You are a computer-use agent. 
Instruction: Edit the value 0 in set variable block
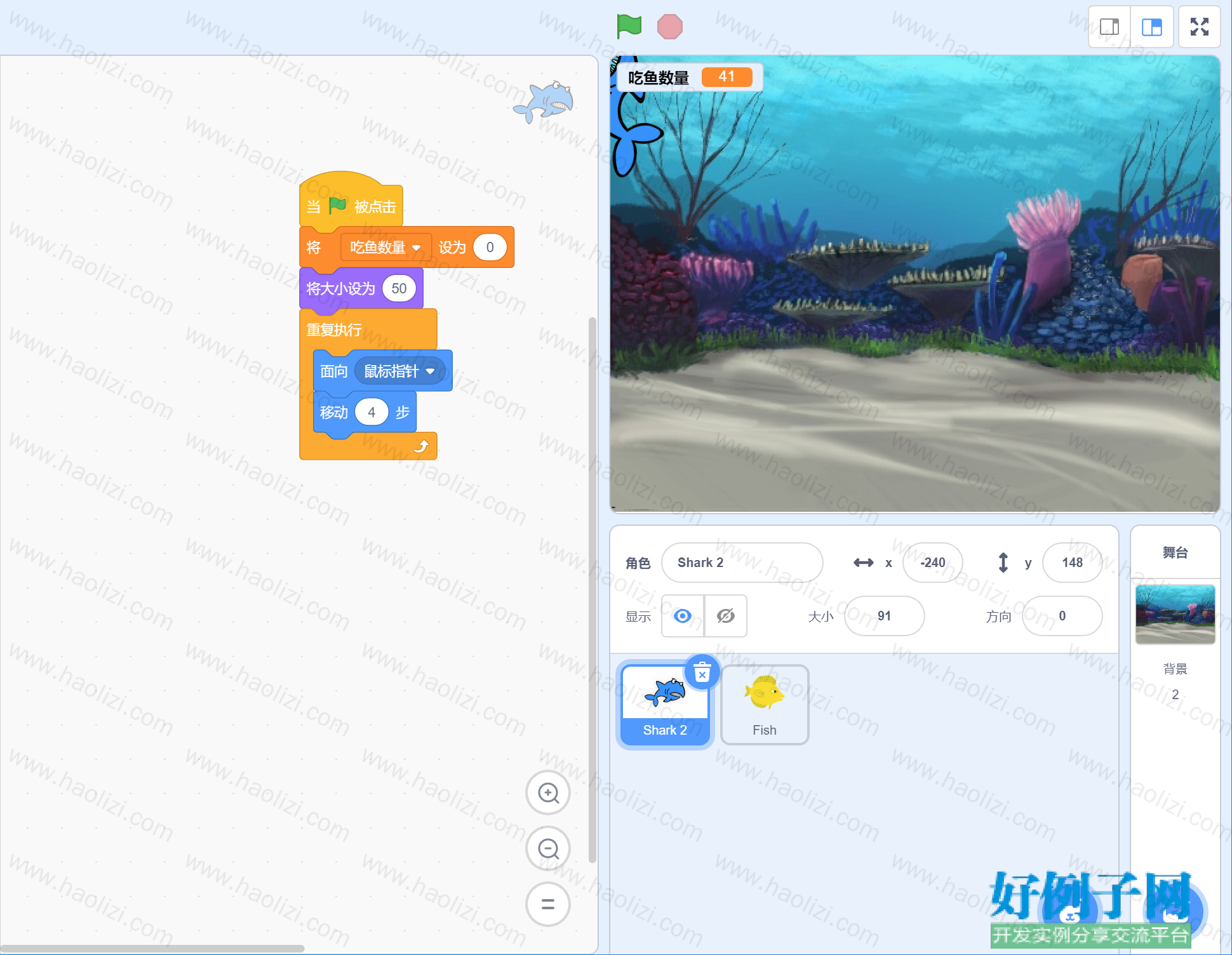click(490, 247)
